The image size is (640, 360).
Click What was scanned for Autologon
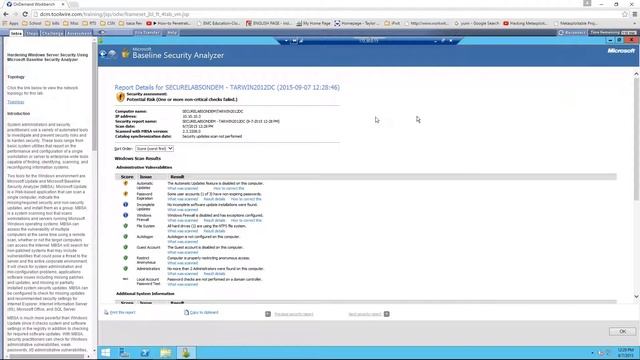182,242
